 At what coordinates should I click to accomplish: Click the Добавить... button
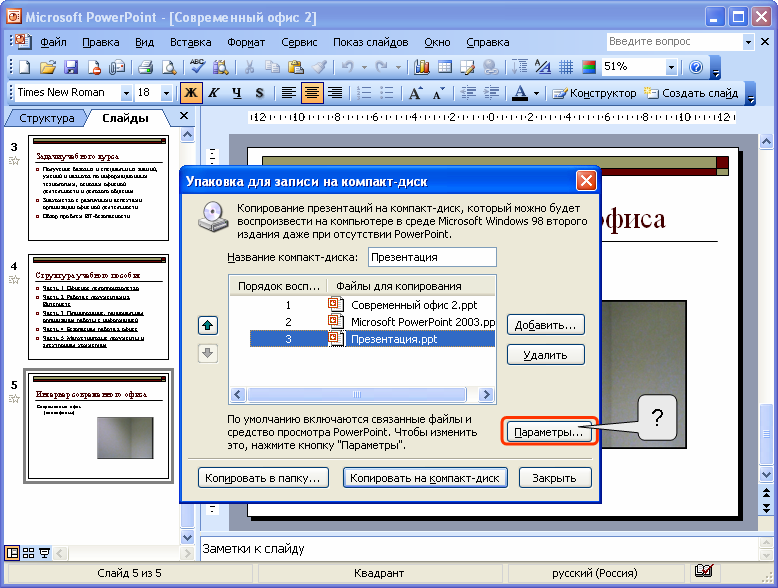click(x=546, y=326)
